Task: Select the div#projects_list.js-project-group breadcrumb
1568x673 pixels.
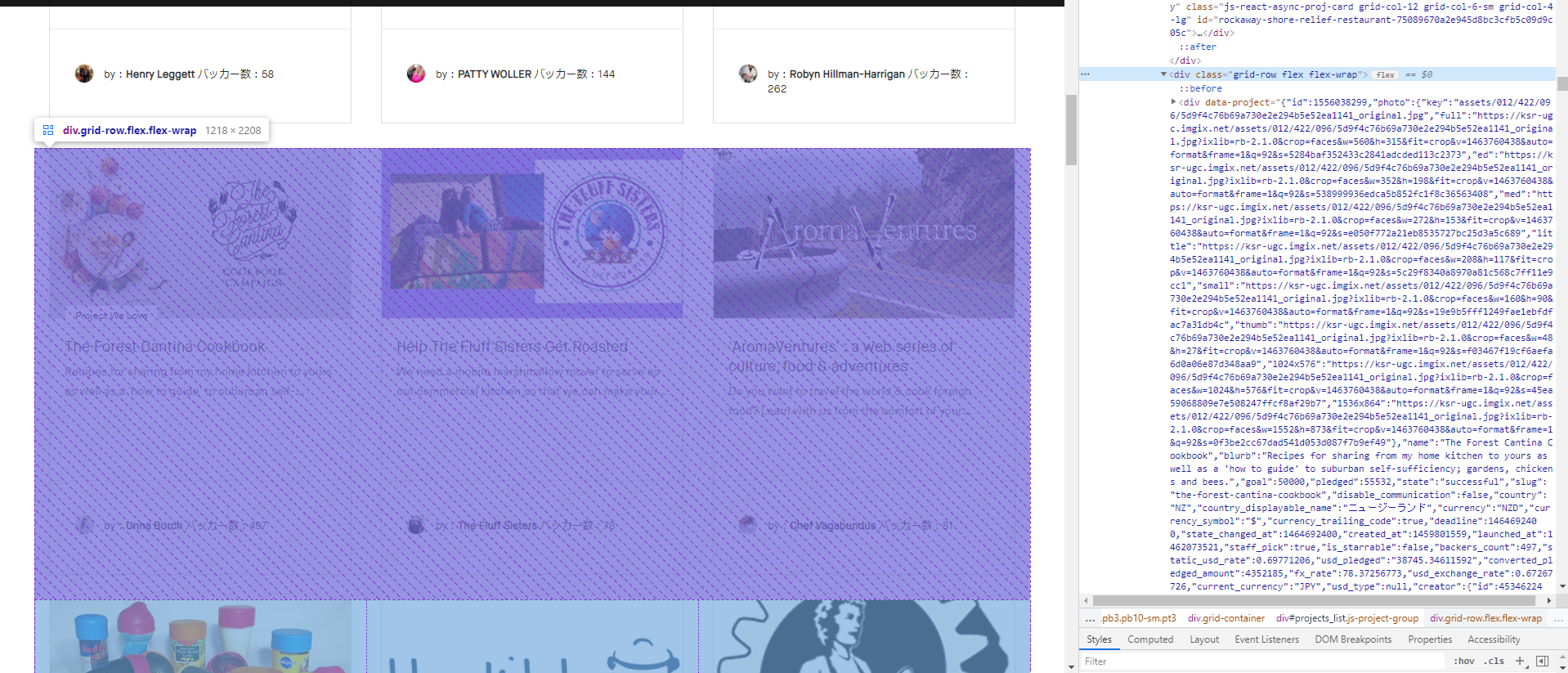Action: click(x=1347, y=618)
